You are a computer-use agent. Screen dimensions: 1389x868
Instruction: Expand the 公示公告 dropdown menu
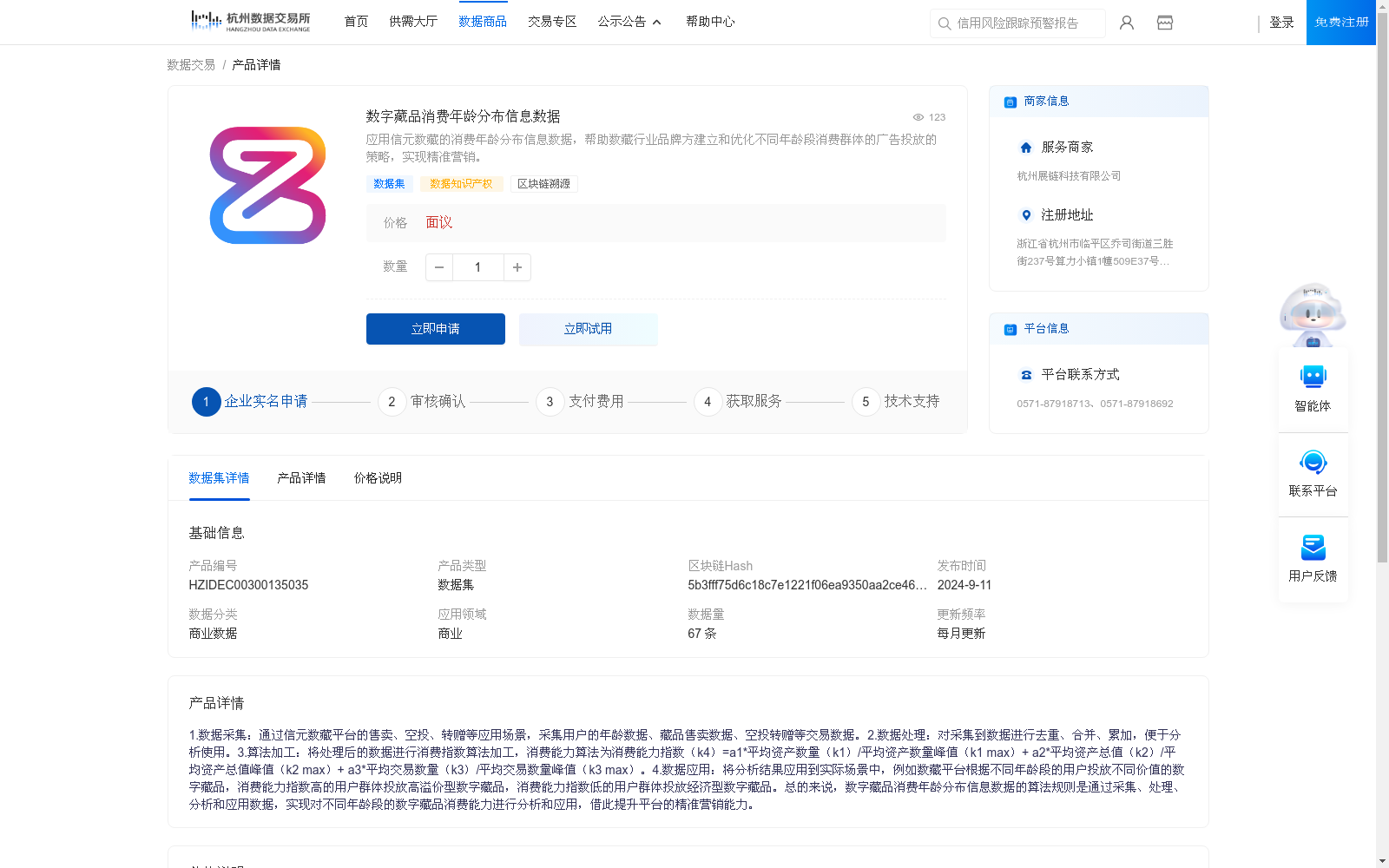click(629, 22)
